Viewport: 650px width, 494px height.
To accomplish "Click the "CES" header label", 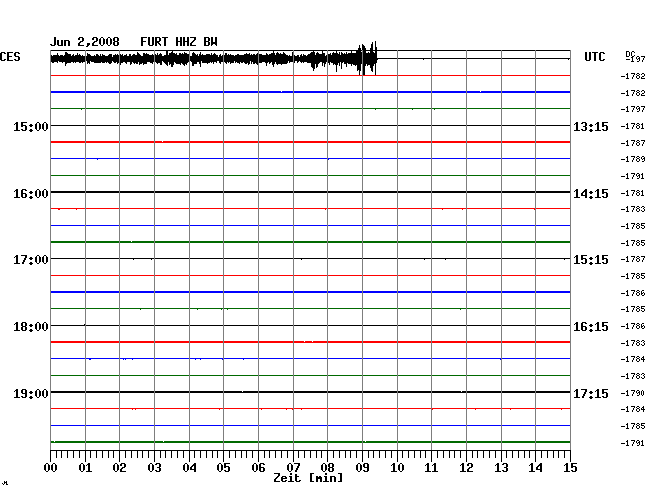I will [x=10, y=57].
